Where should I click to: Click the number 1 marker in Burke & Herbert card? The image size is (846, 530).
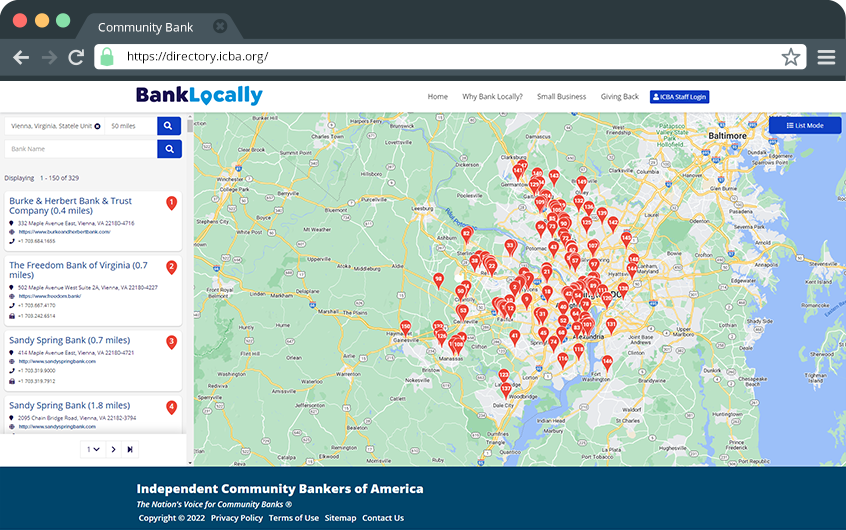(x=172, y=203)
